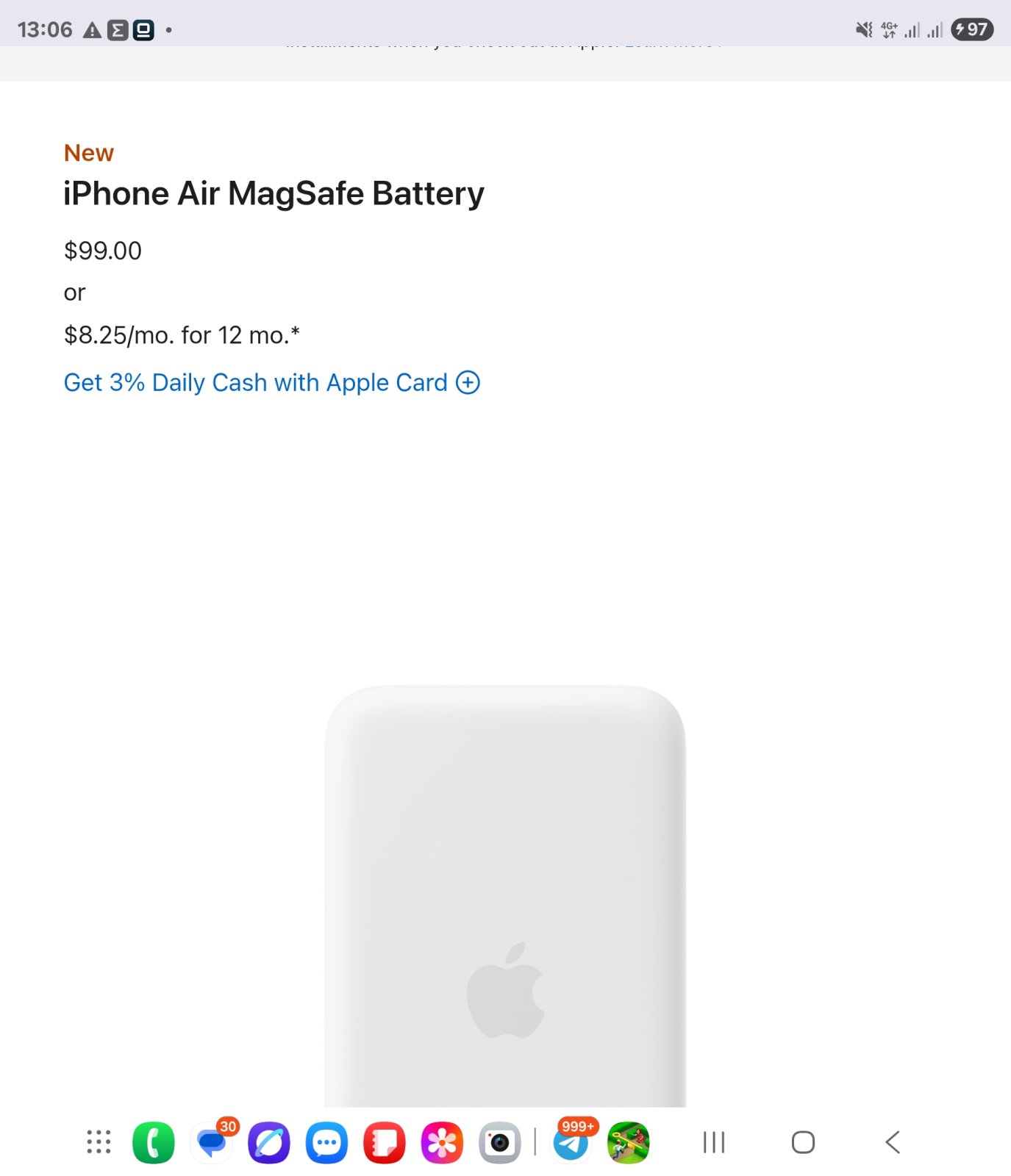
Task: Open Get 3% Daily Cash link
Action: pyautogui.click(x=256, y=383)
